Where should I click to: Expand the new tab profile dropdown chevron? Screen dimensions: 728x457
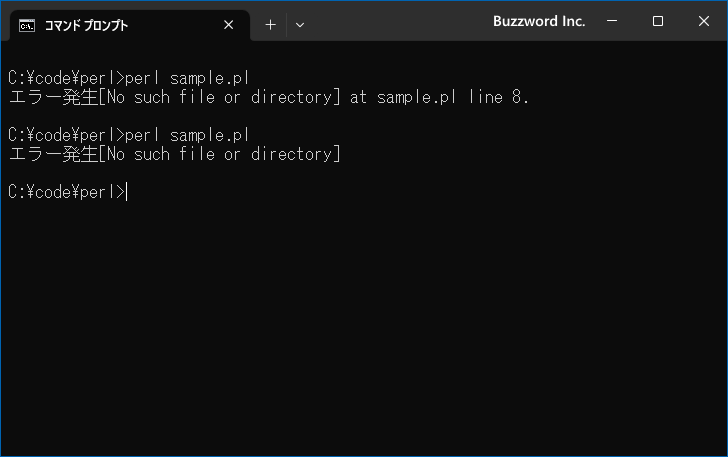pos(300,25)
